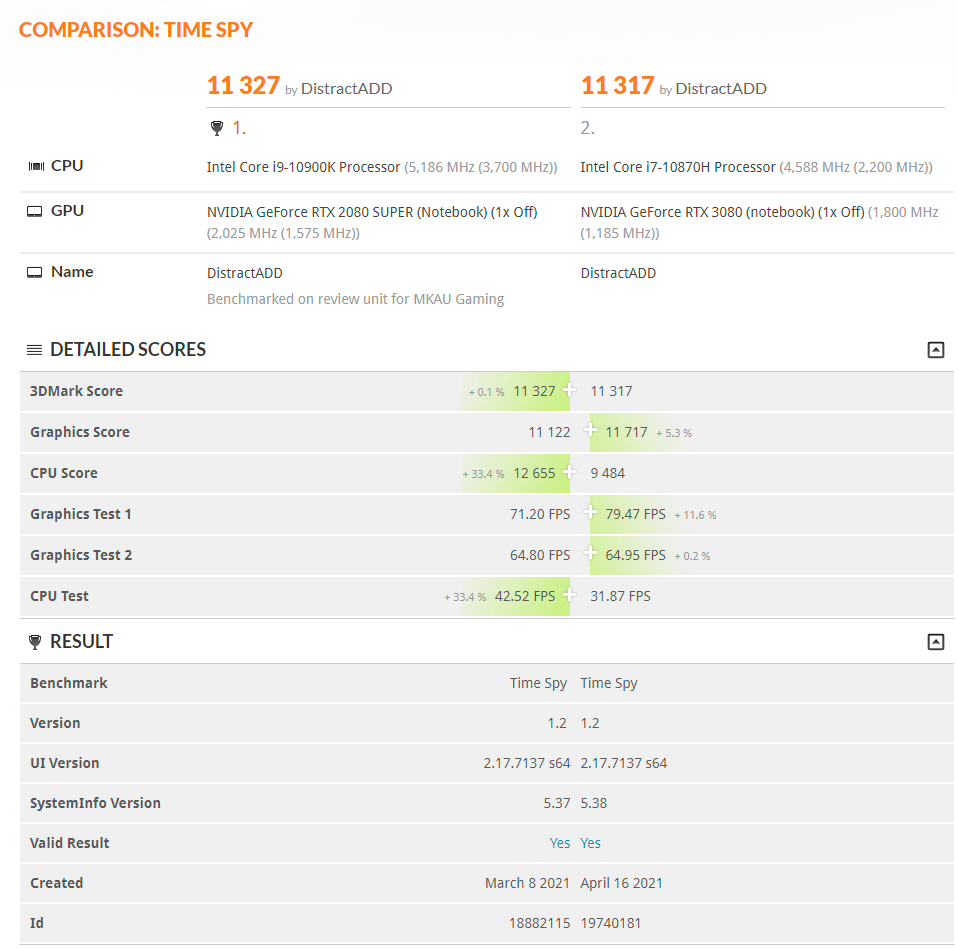Click the result Id 18882115

coord(539,923)
